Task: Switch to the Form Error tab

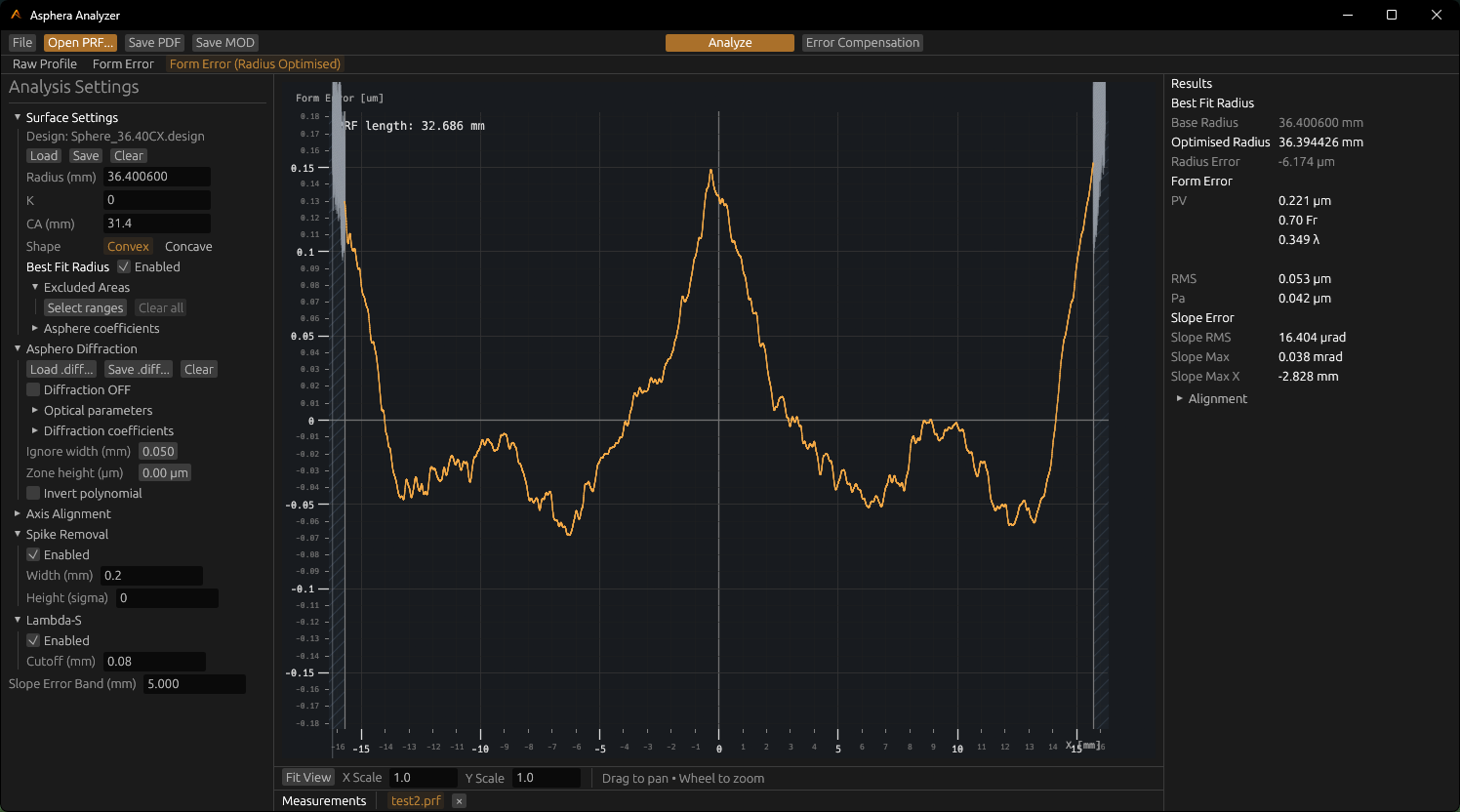Action: pos(123,63)
